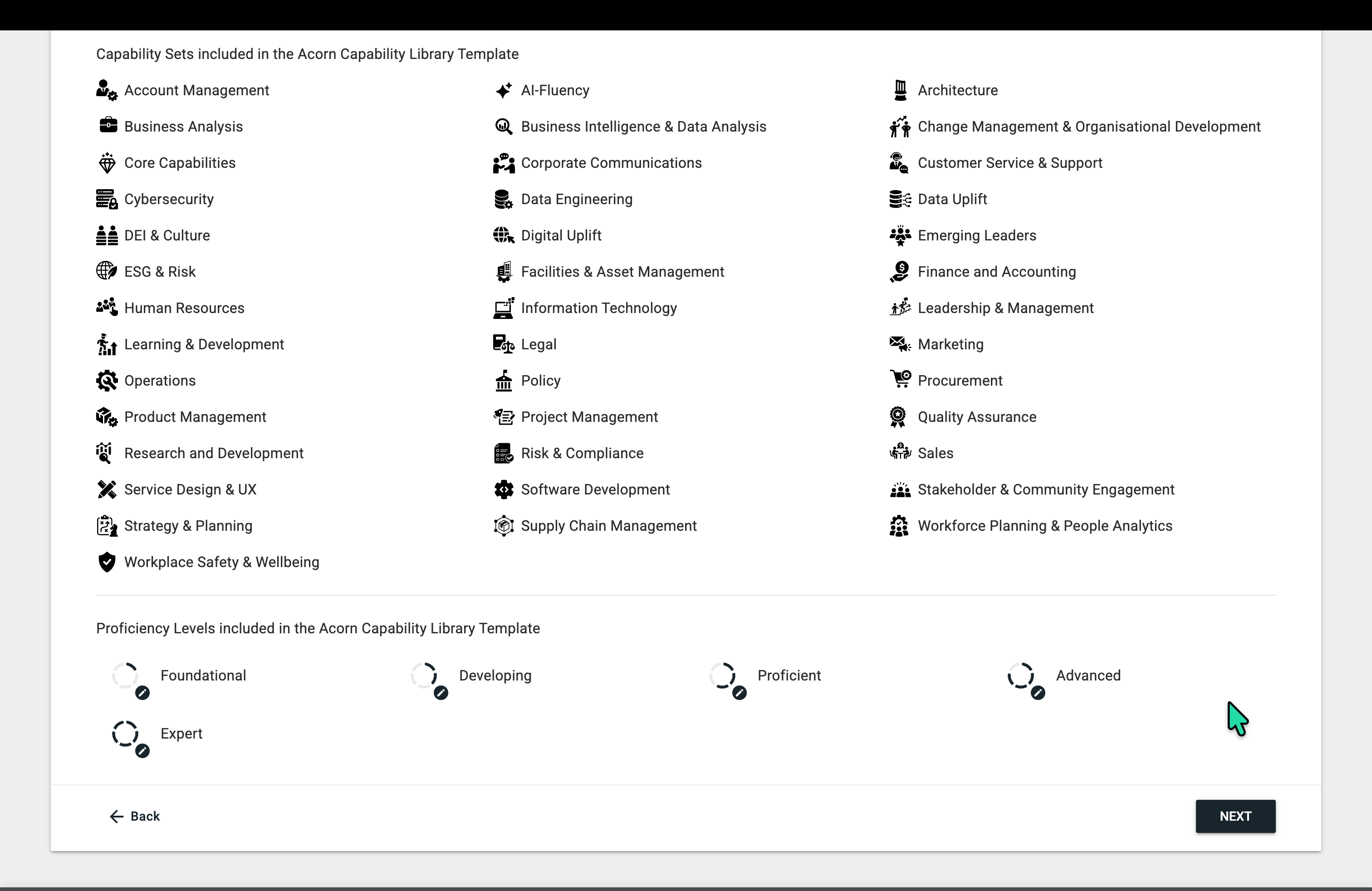Click the Marketing set label
The height and width of the screenshot is (891, 1372).
click(x=950, y=345)
